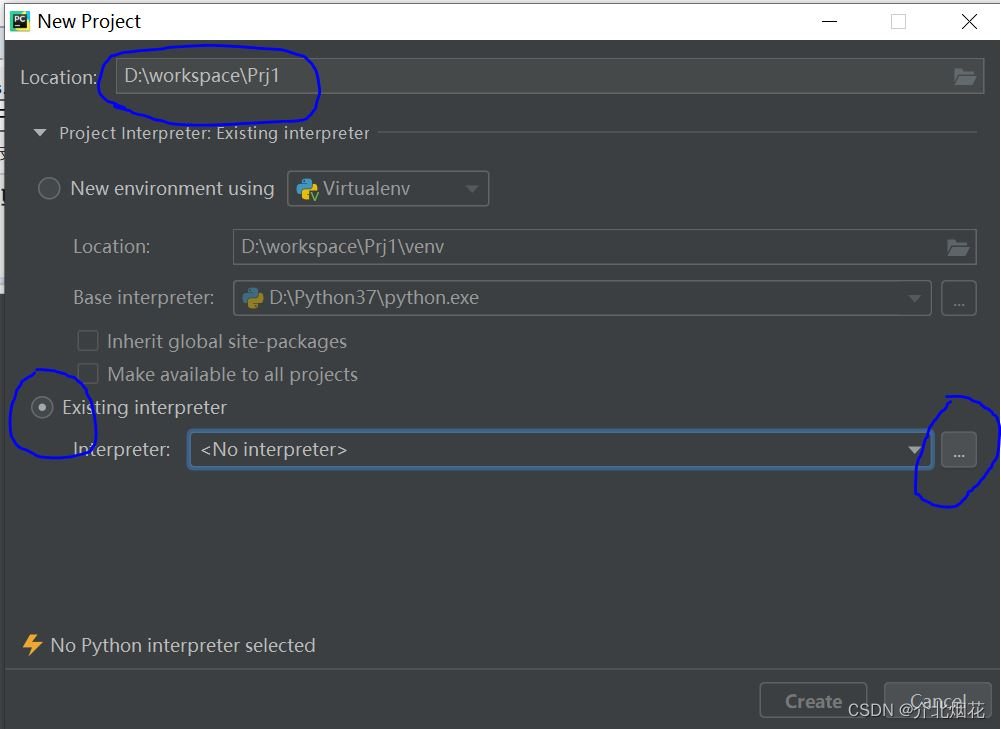The width and height of the screenshot is (1001, 729).
Task: Click ellipsis button next to Interpreter field
Action: 959,450
